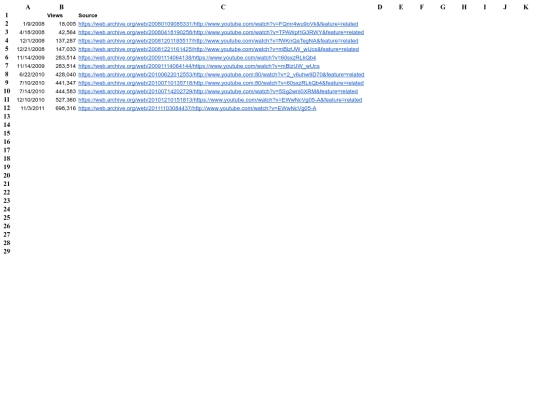
Task: Select the date cell 11/3/2011
Action: click(33, 108)
